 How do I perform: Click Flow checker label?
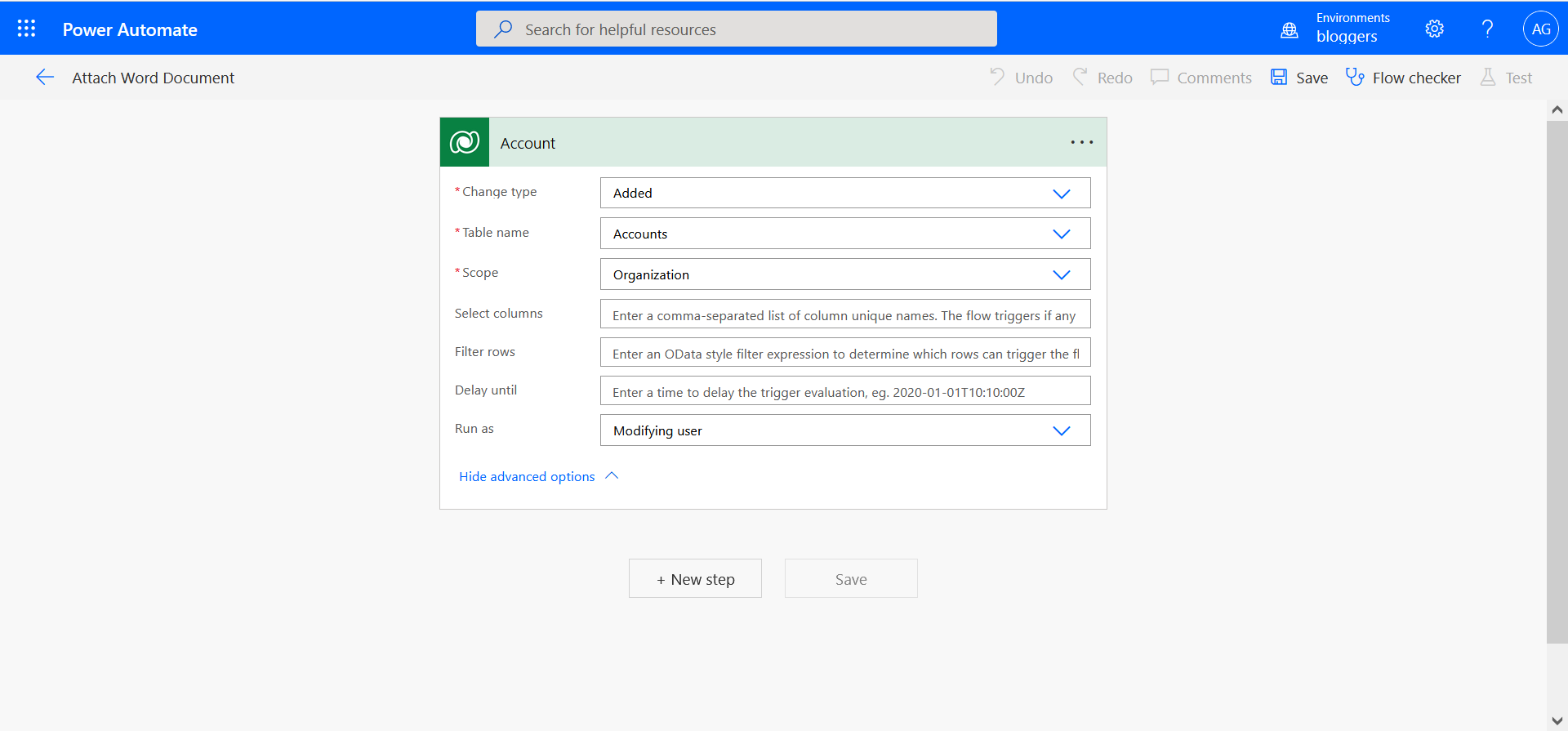[1417, 78]
